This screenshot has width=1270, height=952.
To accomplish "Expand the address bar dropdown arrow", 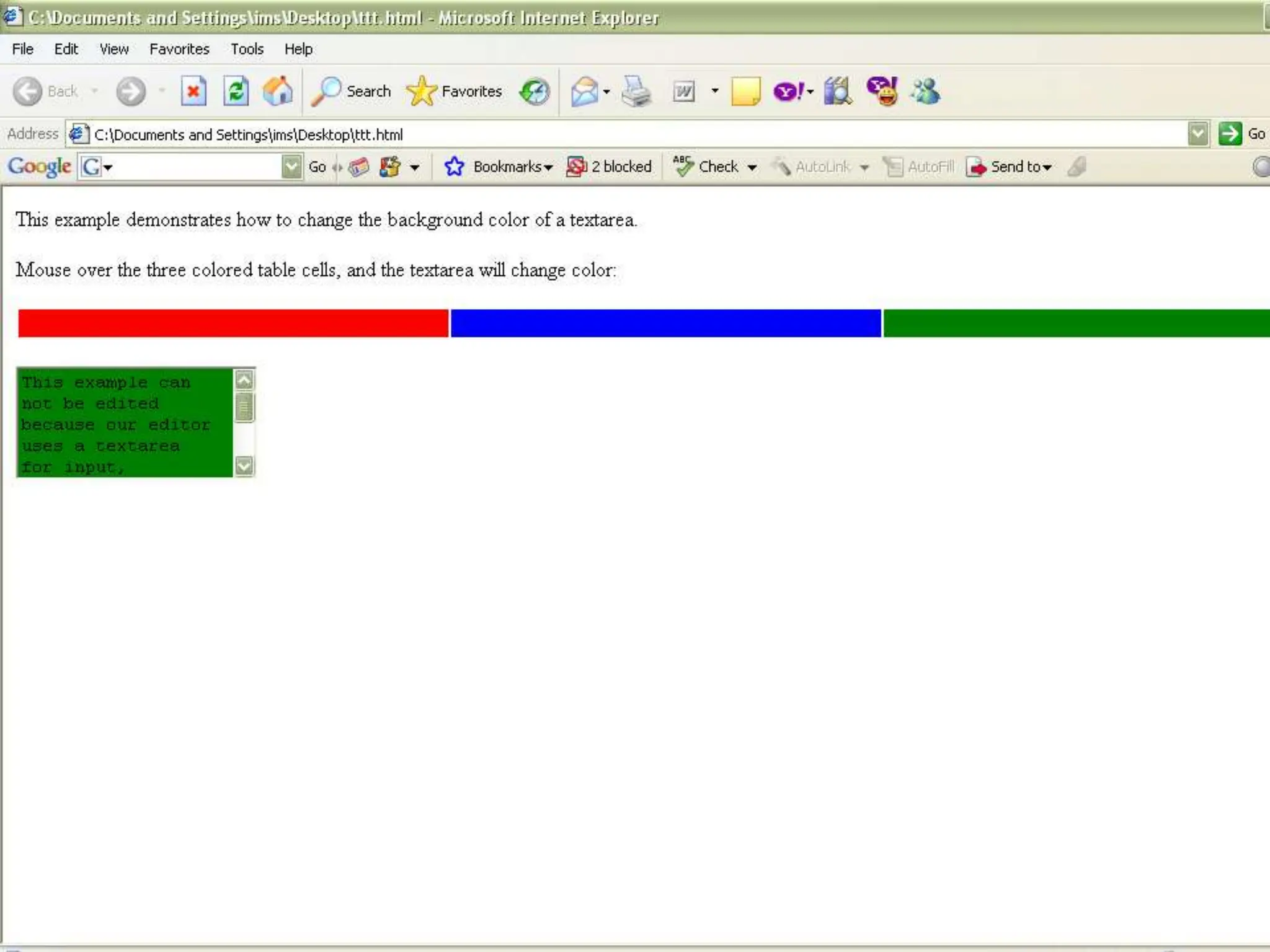I will 1198,134.
